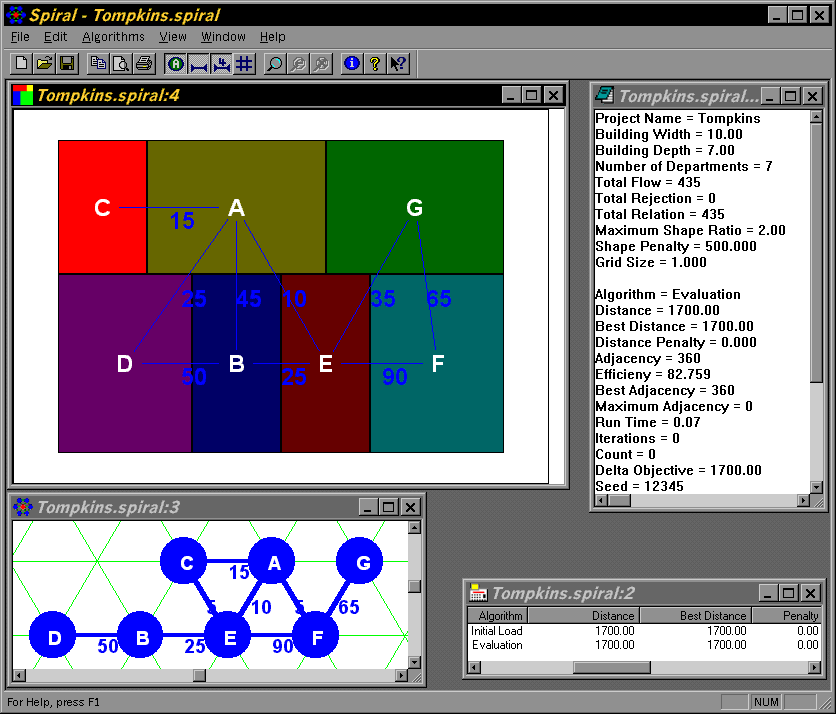Click the context help arrow icon
836x714 pixels.
[x=397, y=64]
